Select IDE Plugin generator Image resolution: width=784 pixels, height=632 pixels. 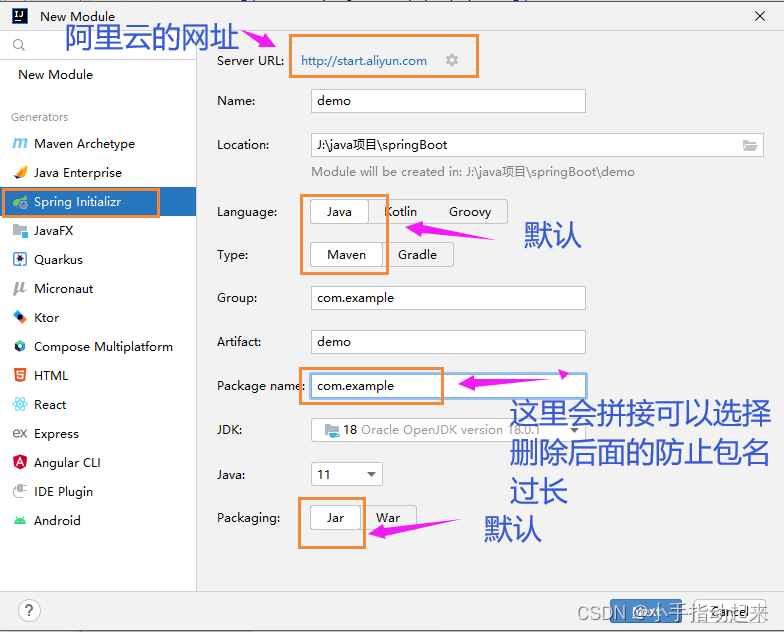(x=98, y=492)
